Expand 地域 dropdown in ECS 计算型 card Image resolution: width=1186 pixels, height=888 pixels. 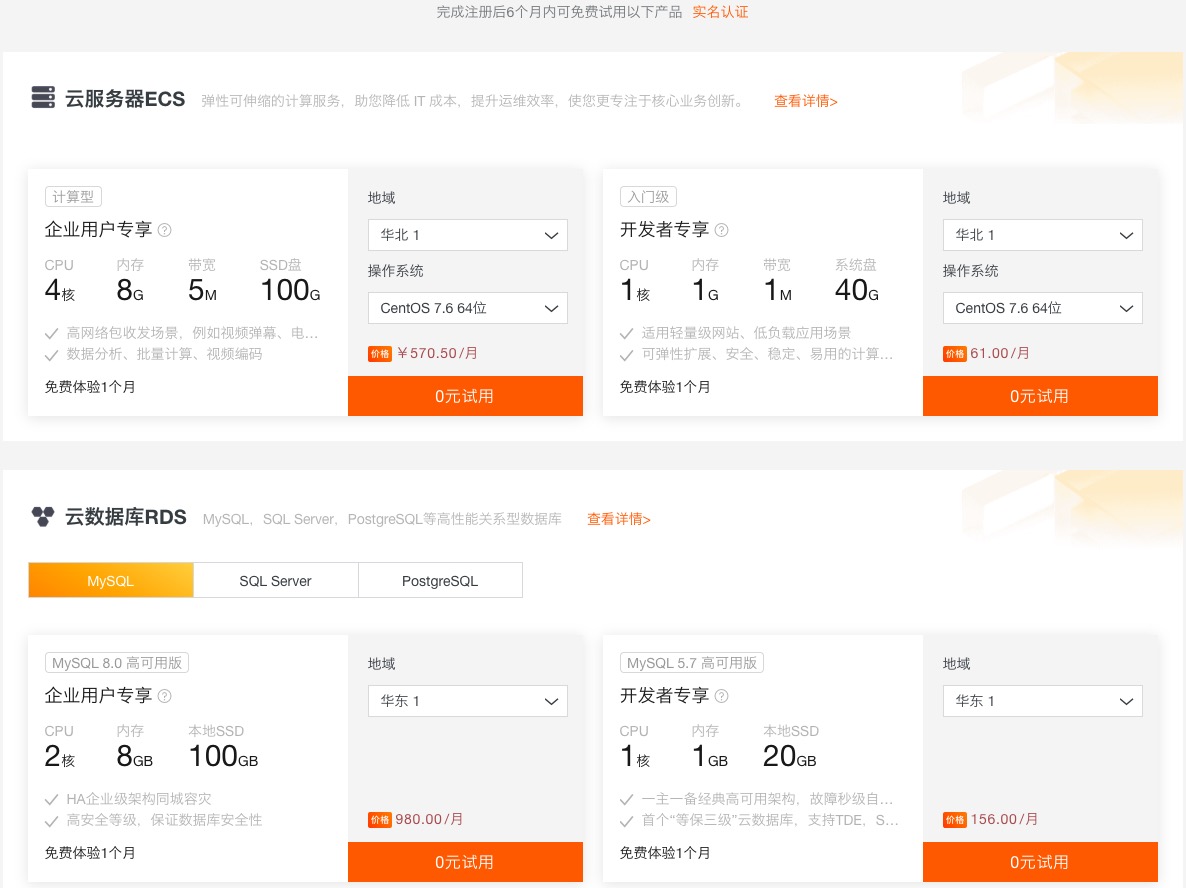467,235
